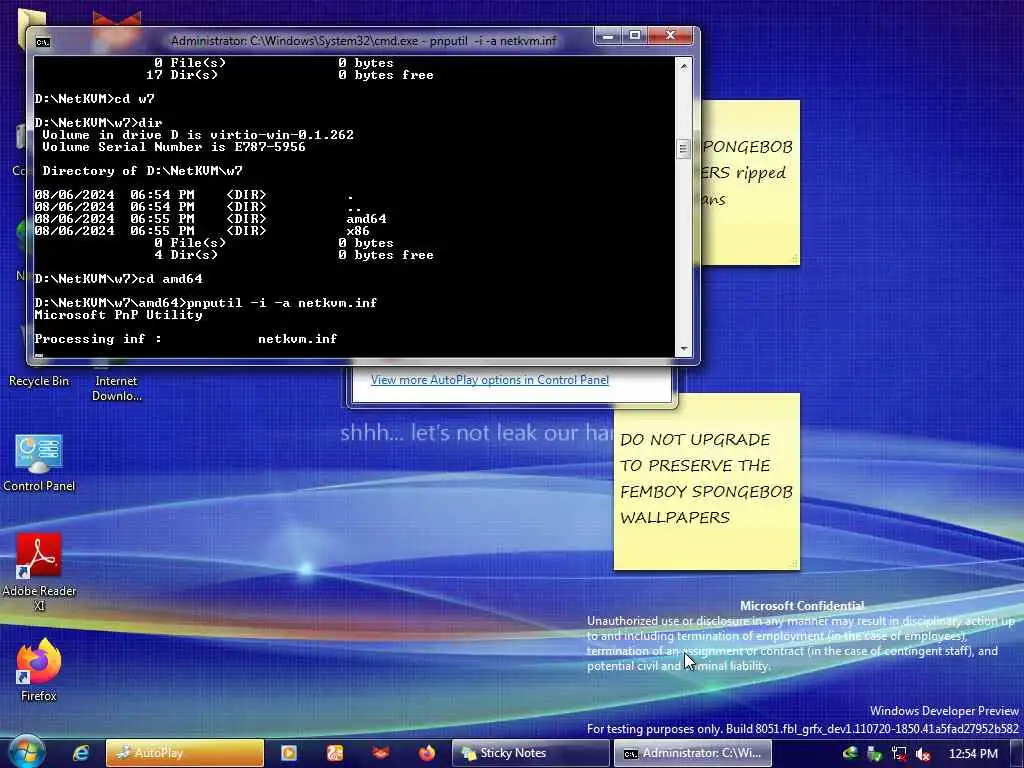Click the cmd window title bar text
This screenshot has height=768, width=1024.
click(363, 40)
